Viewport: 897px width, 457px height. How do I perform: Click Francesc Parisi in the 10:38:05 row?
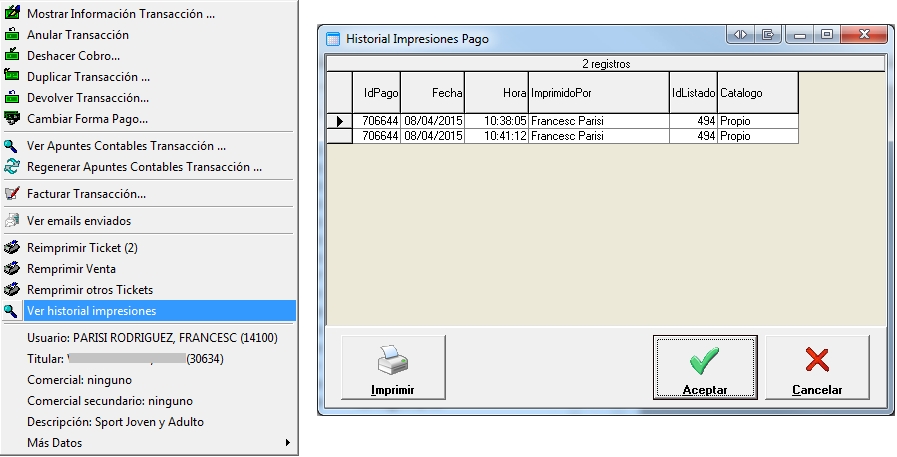tap(599, 121)
